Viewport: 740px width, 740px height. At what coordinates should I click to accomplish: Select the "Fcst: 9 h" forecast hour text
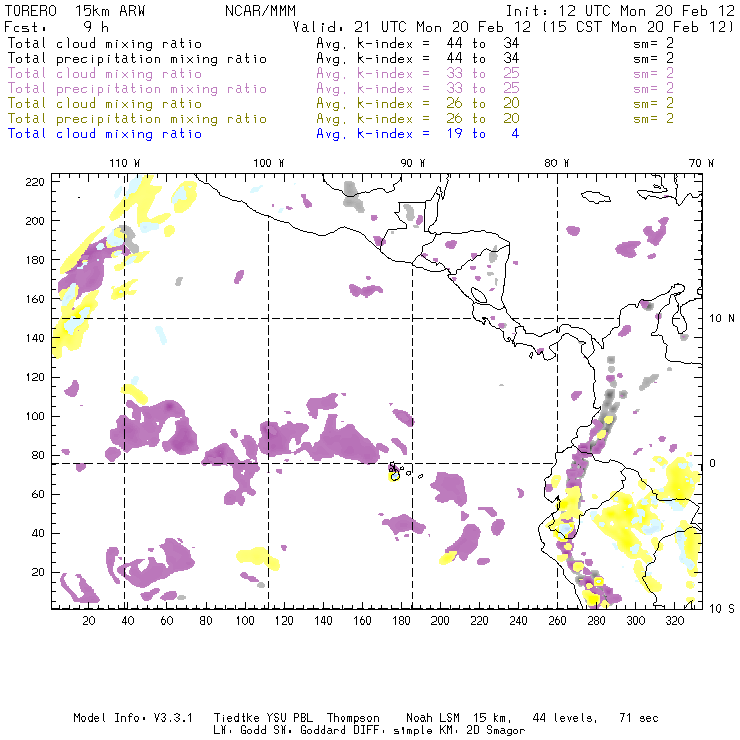[x=56, y=27]
